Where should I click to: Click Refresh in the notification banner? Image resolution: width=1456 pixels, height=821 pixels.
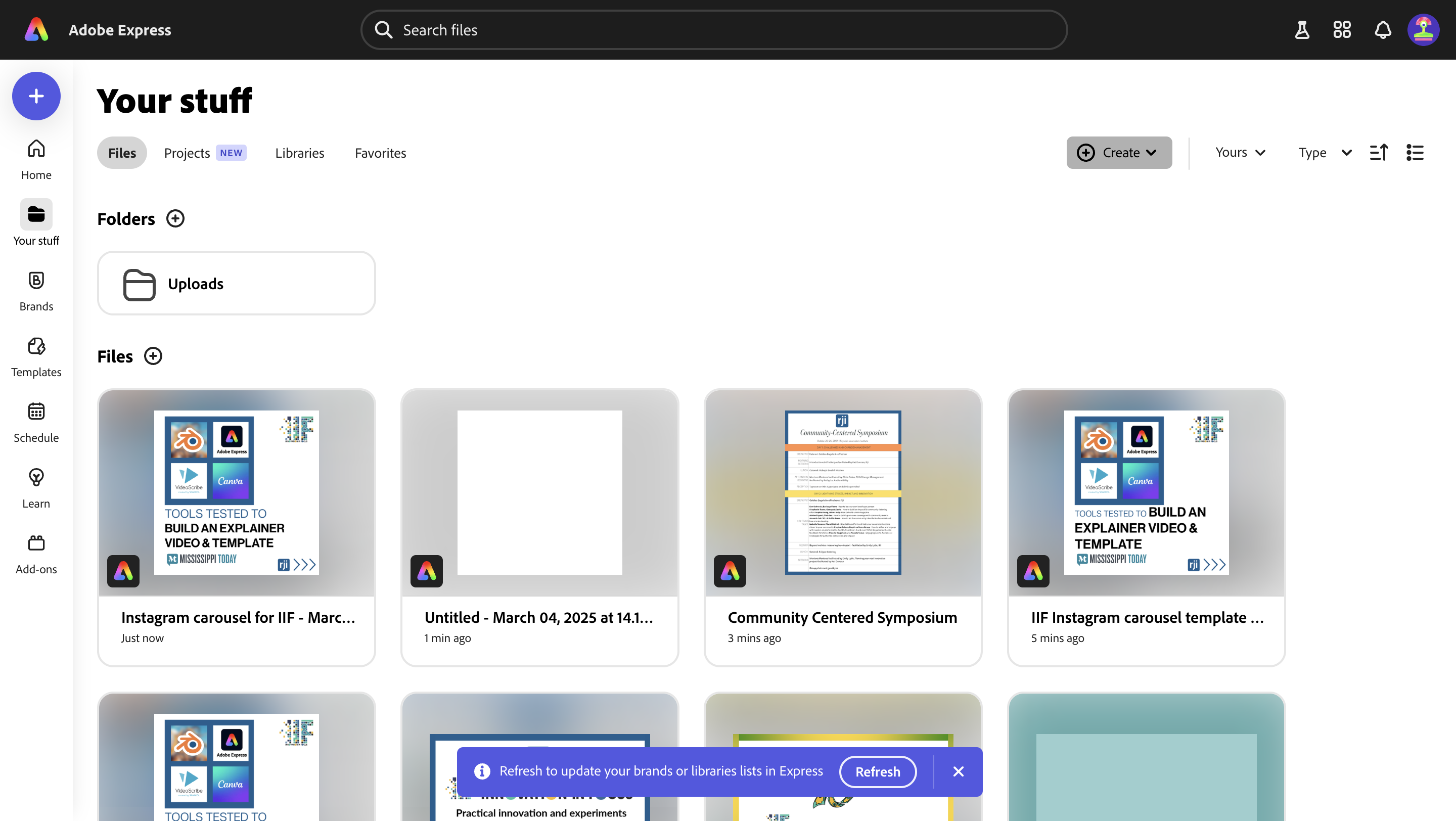(877, 771)
